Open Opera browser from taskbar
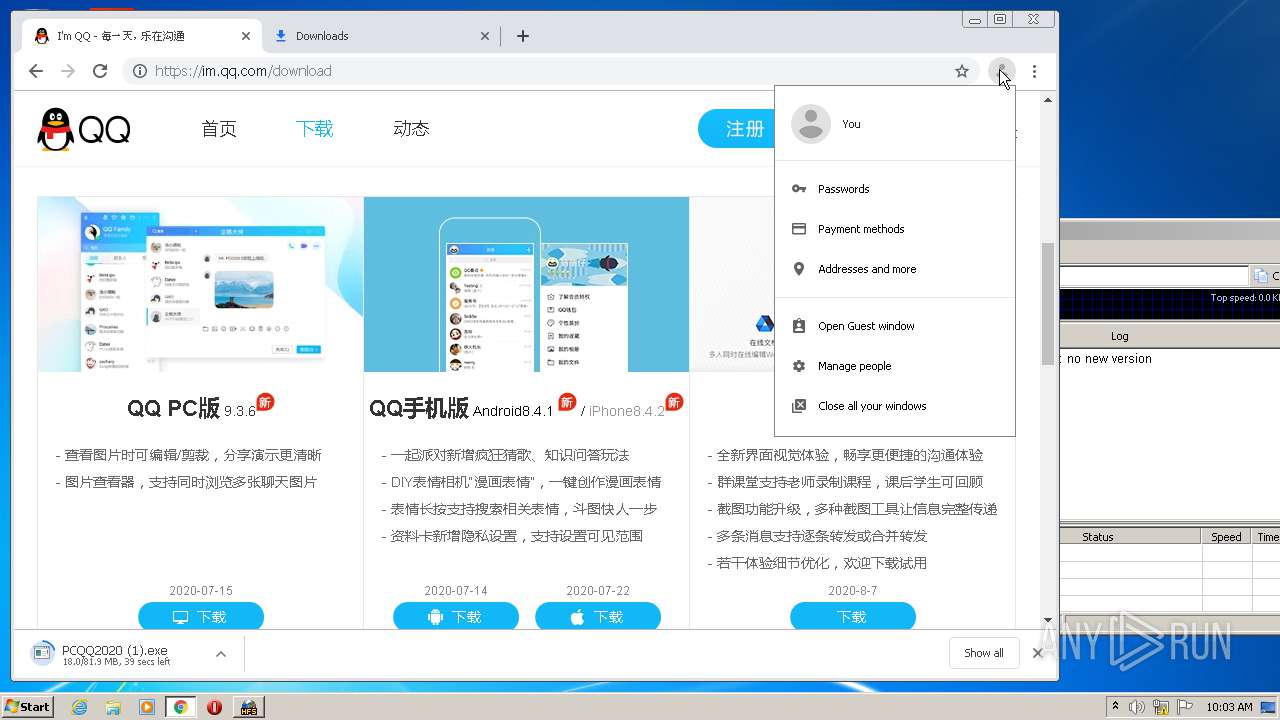This screenshot has height=720, width=1280. coord(214,707)
